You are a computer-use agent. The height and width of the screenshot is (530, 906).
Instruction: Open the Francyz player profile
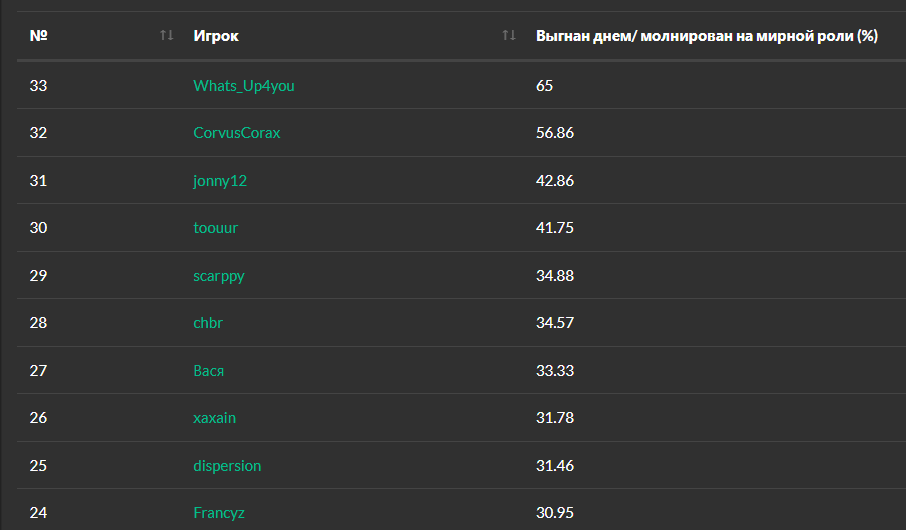(x=219, y=513)
